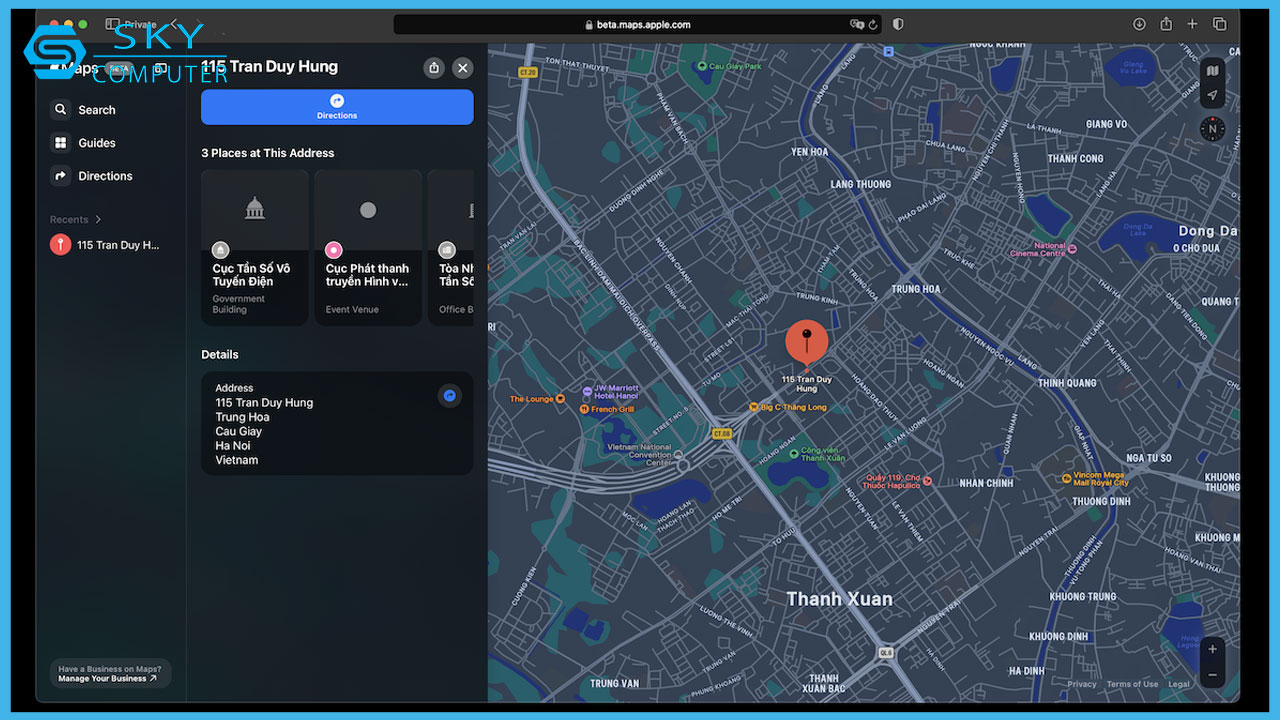The width and height of the screenshot is (1280, 720).
Task: Click the Lang Thuong map label
Action: pos(860,184)
